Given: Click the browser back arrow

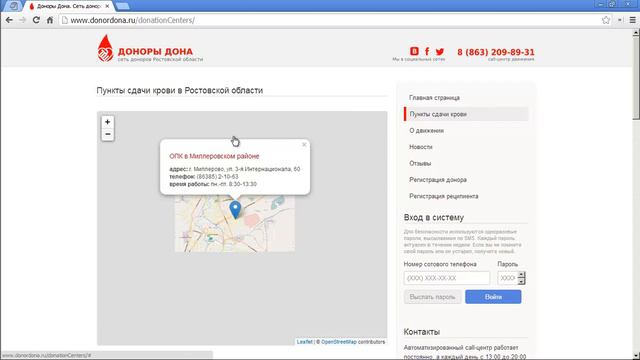Looking at the screenshot, I should coord(9,20).
